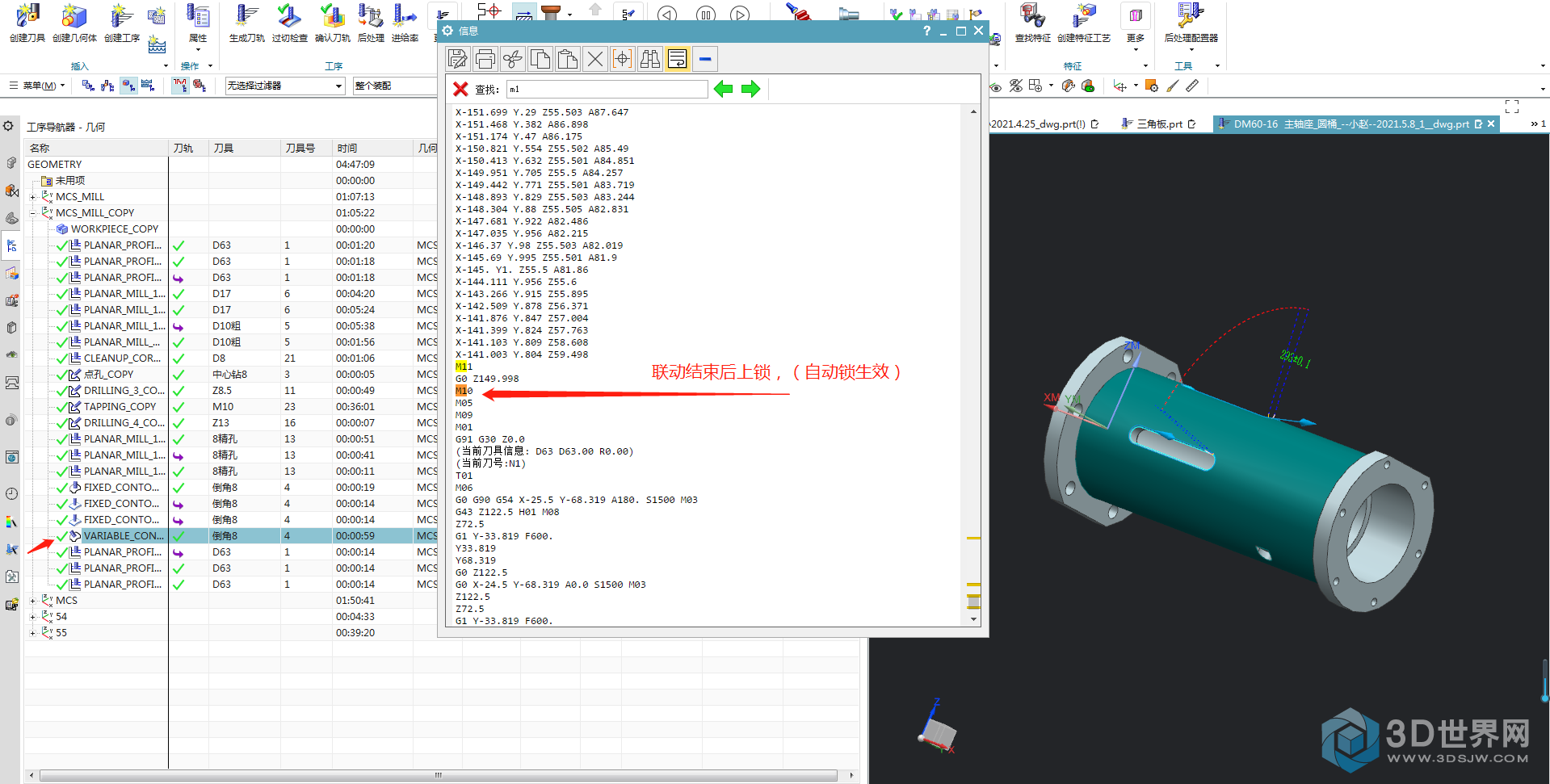Expand the Properties (属性) dropdown arrow

[198, 50]
